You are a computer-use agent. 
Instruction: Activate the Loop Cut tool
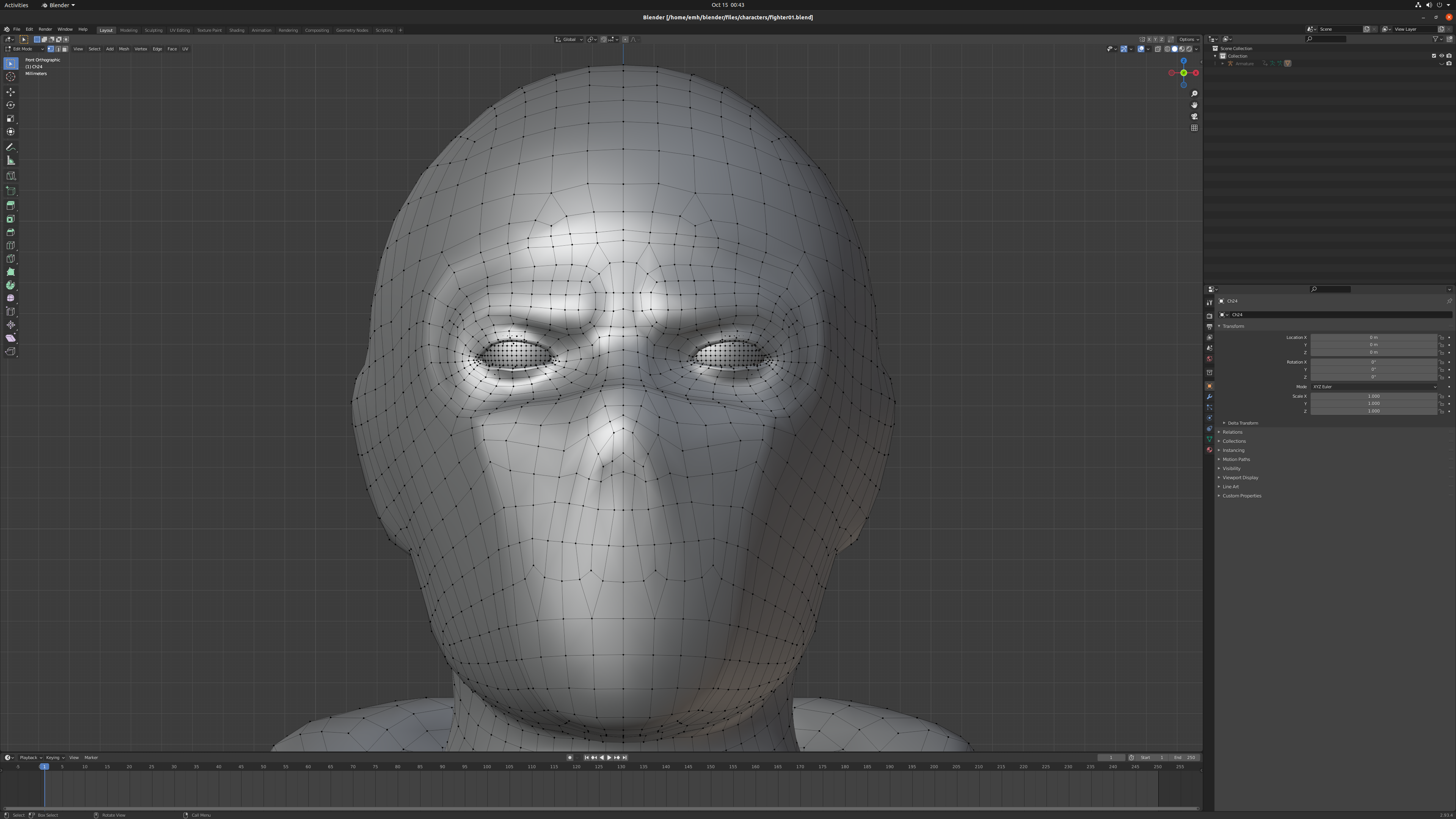click(11, 245)
